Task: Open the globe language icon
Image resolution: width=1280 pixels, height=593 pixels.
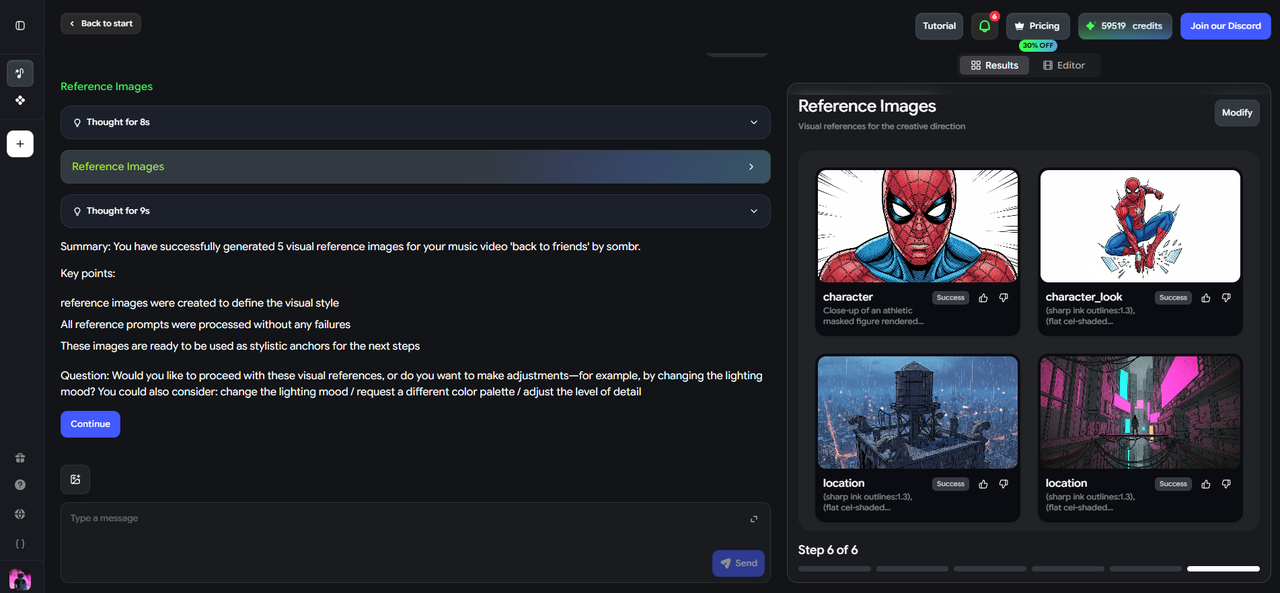Action: point(20,514)
